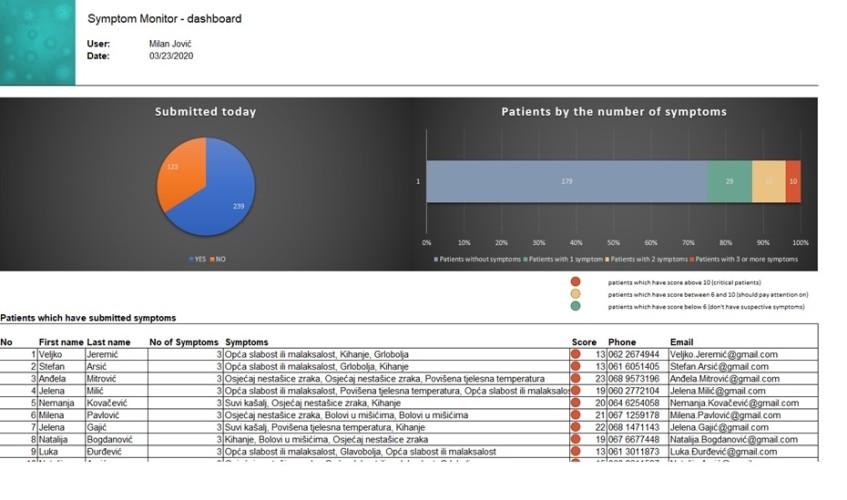Viewport: 847px width, 500px height.
Task: Click the 'No of Symptoms' column header
Action: point(183,342)
